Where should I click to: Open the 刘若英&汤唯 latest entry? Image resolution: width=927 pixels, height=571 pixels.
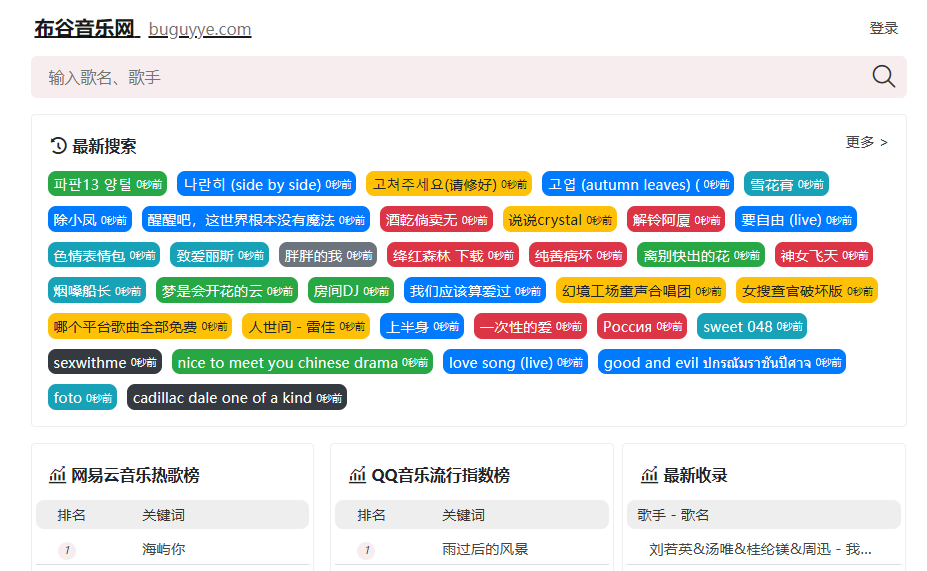point(760,549)
